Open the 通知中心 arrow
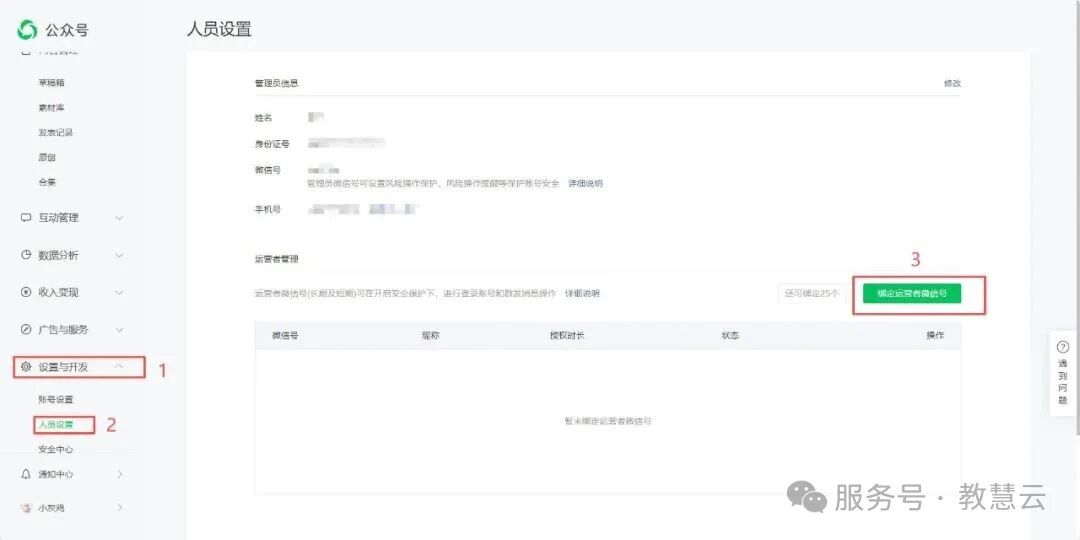This screenshot has width=1080, height=540. pos(120,474)
